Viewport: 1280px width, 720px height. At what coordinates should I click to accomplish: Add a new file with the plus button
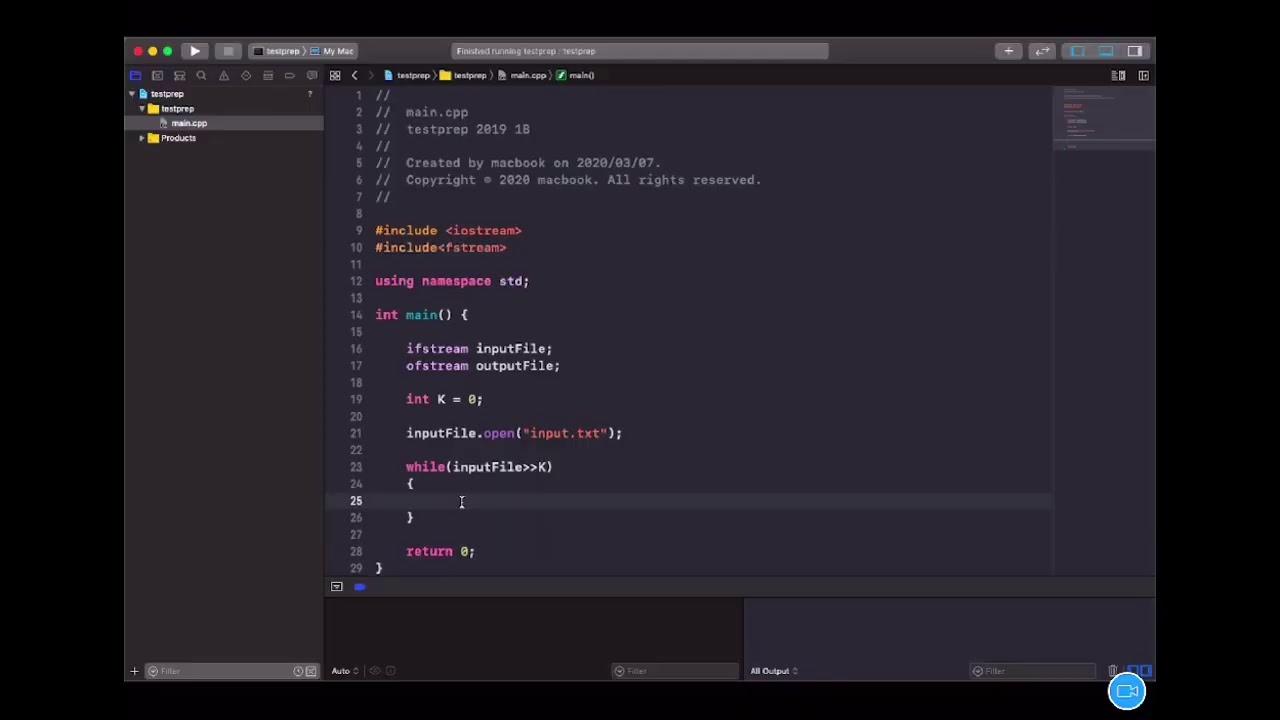pyautogui.click(x=134, y=671)
